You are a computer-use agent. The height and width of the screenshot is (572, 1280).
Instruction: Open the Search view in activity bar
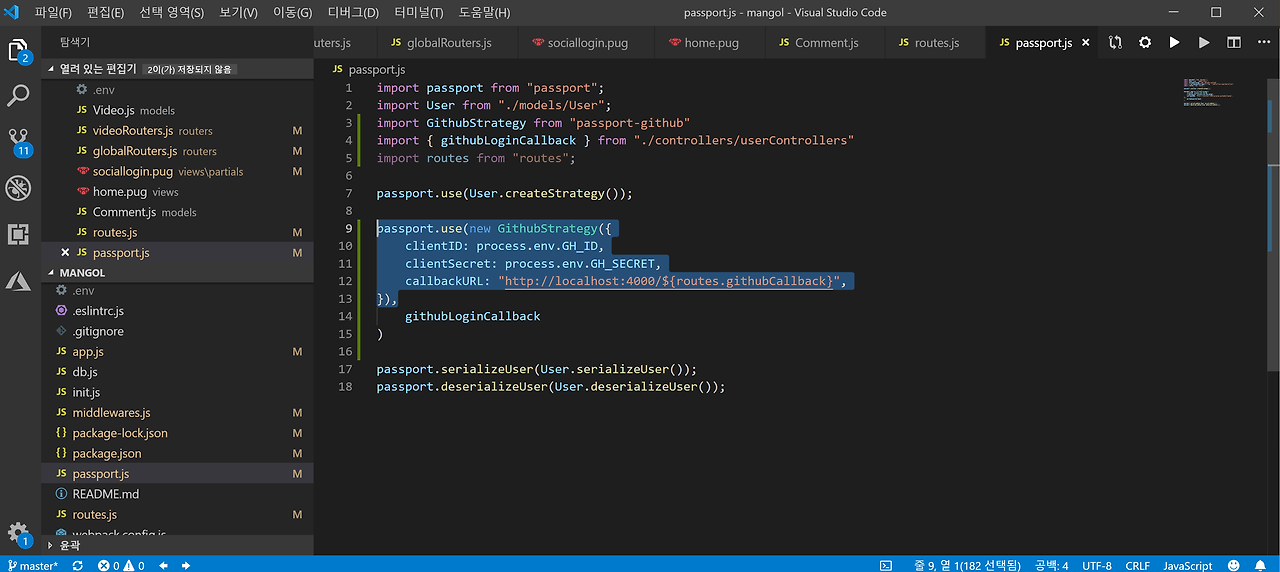pos(18,96)
